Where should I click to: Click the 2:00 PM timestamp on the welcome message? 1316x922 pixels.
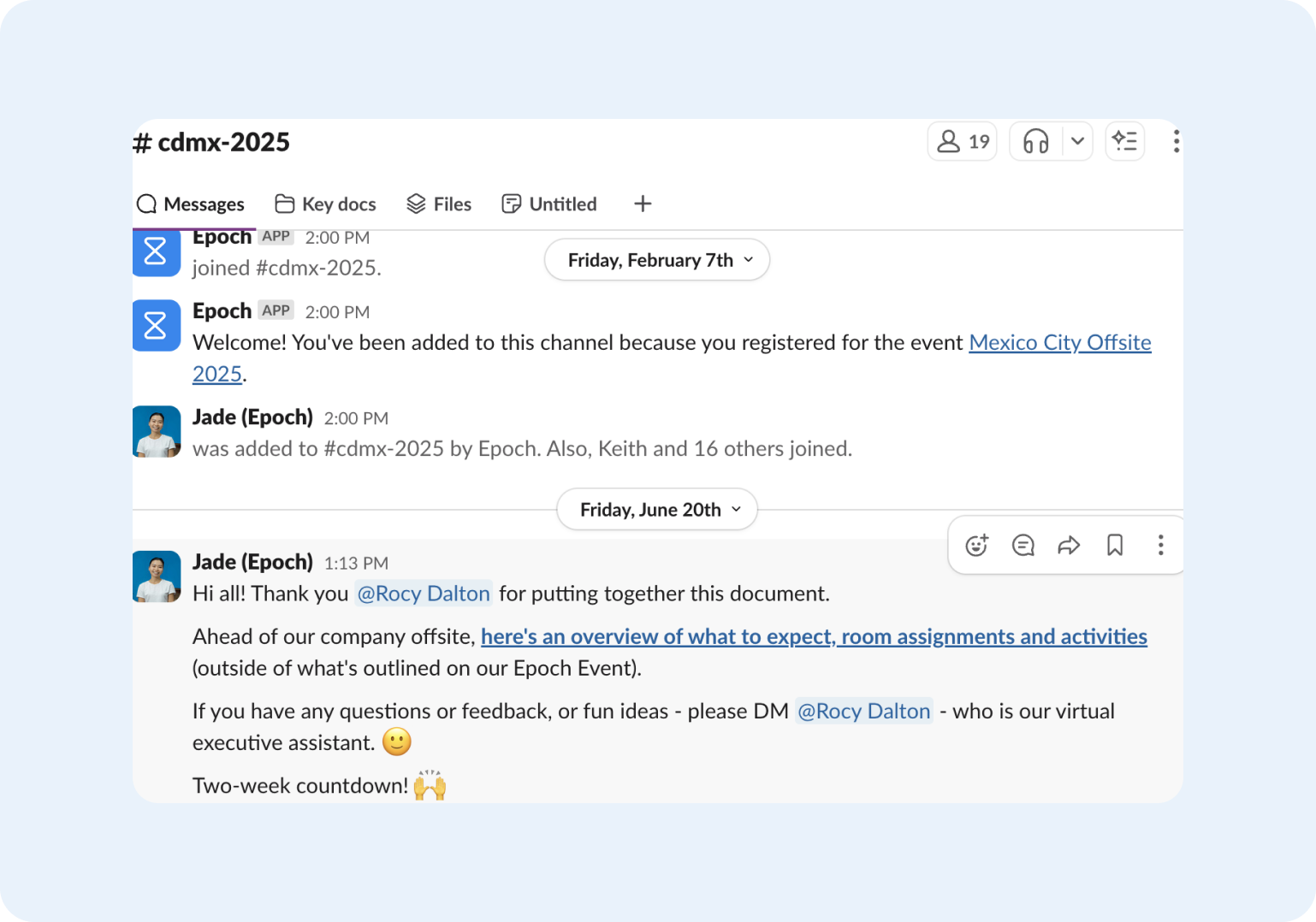337,312
